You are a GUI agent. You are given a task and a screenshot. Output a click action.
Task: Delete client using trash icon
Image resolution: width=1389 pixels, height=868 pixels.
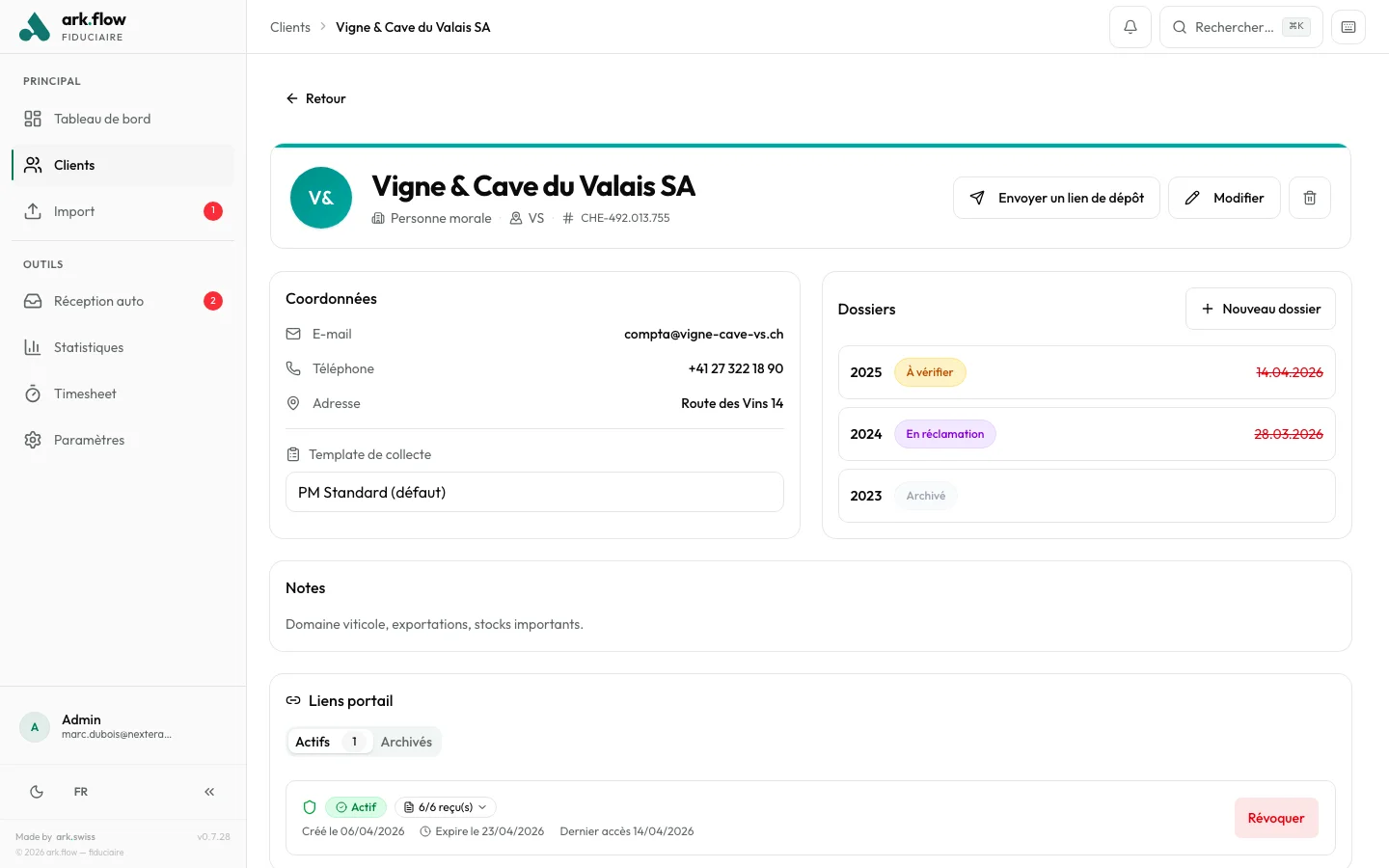pos(1309,198)
